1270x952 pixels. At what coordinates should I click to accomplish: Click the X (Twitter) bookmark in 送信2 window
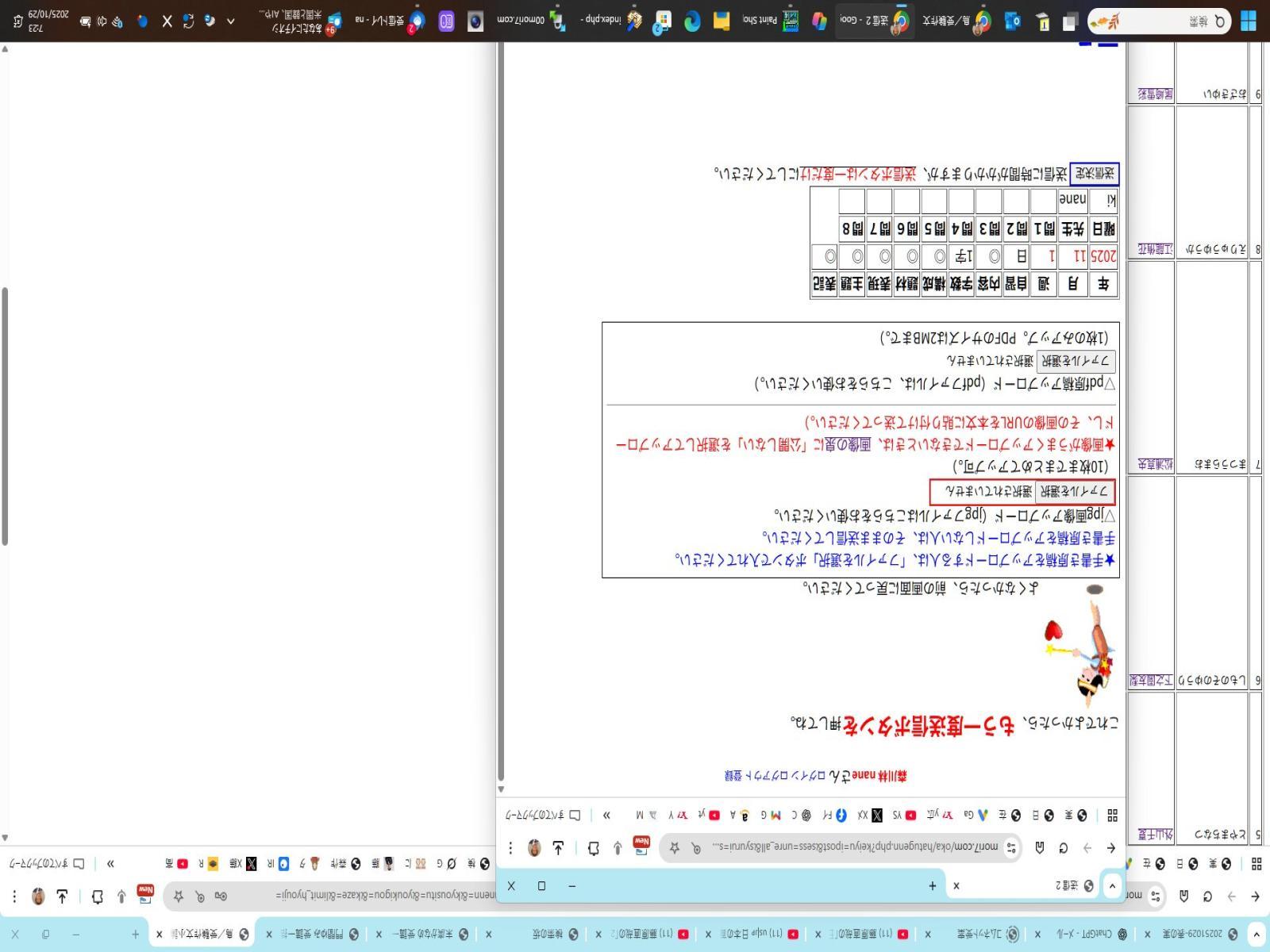pyautogui.click(x=876, y=816)
